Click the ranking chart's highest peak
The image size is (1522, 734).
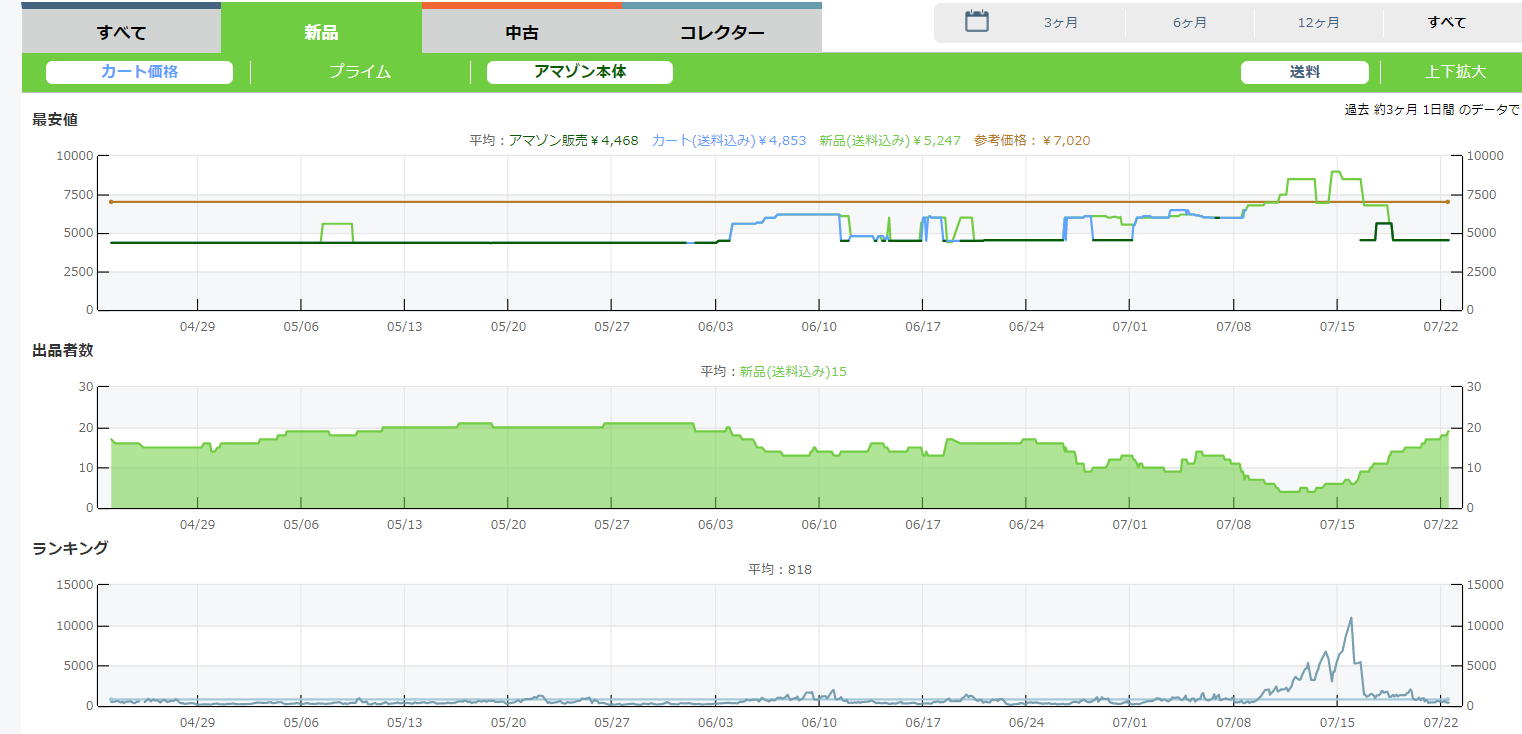coord(1351,619)
